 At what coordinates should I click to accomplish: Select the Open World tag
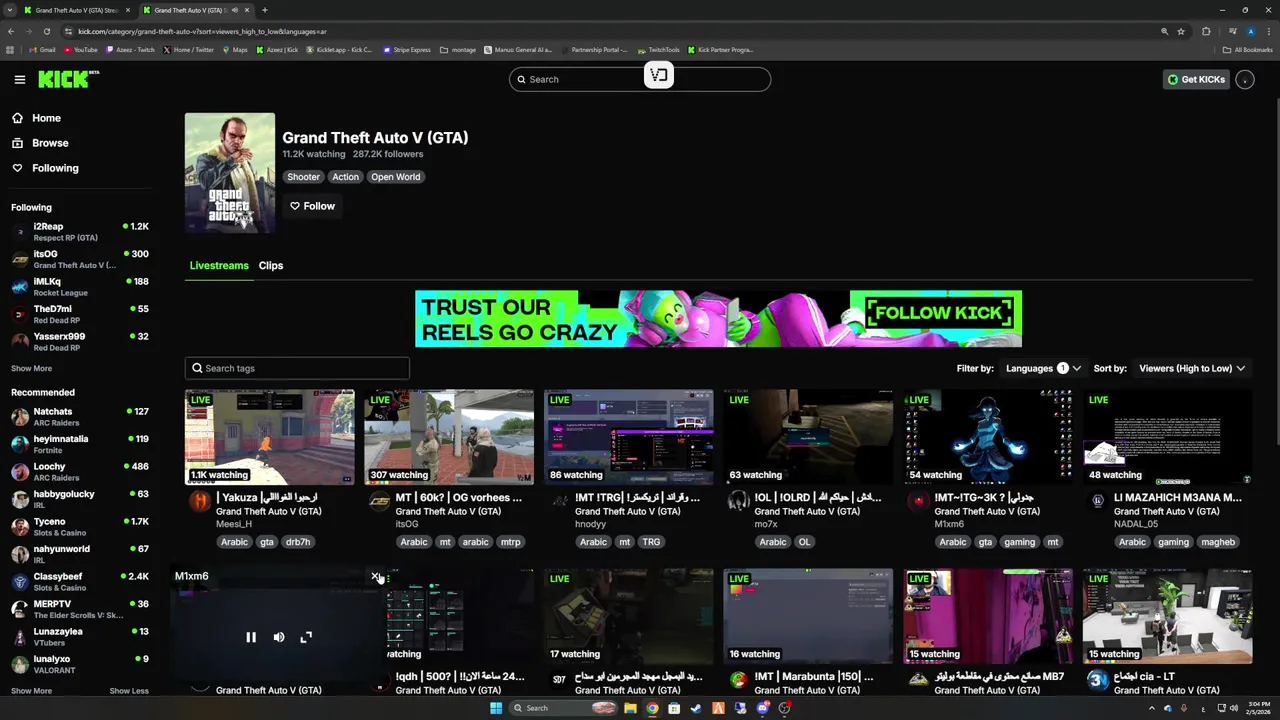point(395,177)
